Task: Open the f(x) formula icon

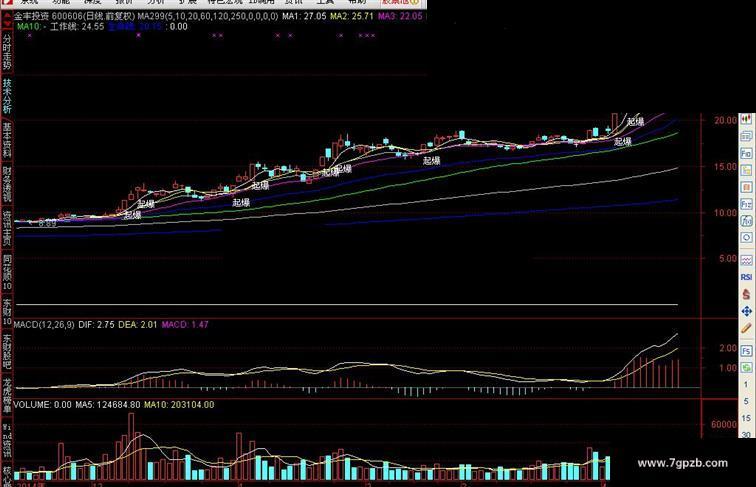Action: pos(746,221)
